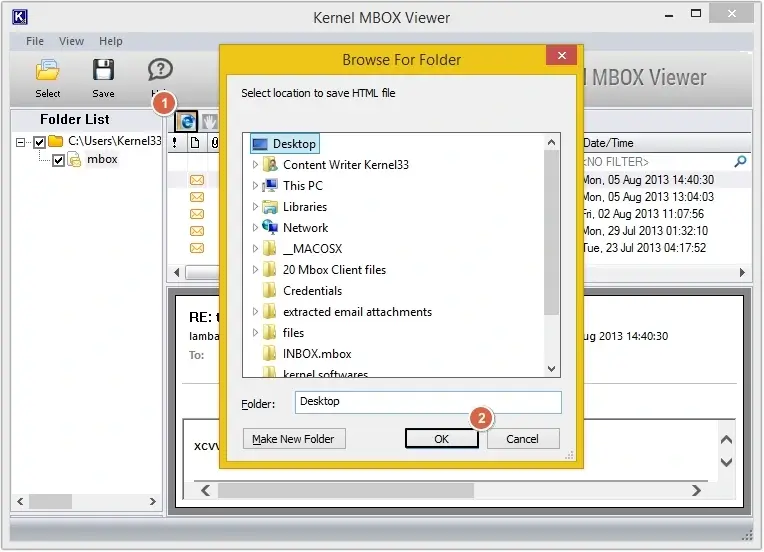
Task: Click the document type column header icon
Action: pyautogui.click(x=195, y=143)
